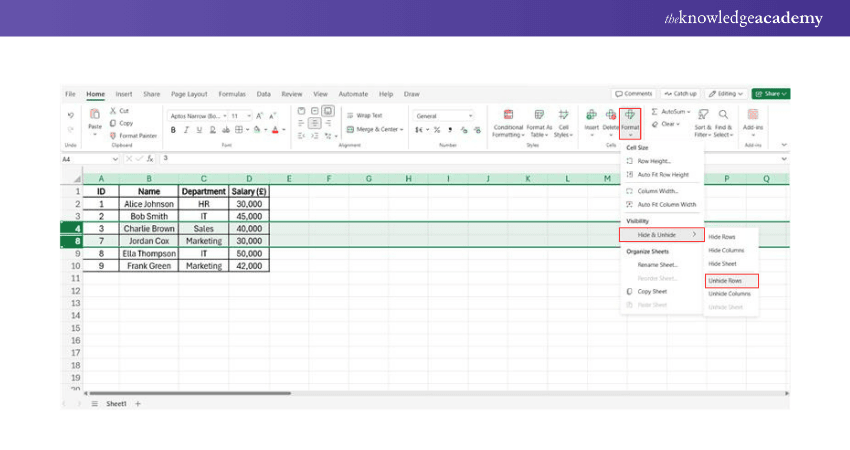Click the Insert cells icon
Screen dimensions: 850x450
click(x=591, y=116)
